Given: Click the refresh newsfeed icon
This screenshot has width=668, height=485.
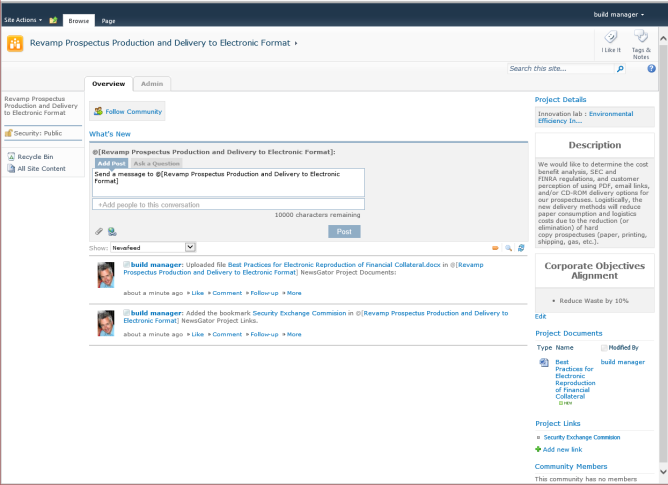Looking at the screenshot, I should click(521, 247).
